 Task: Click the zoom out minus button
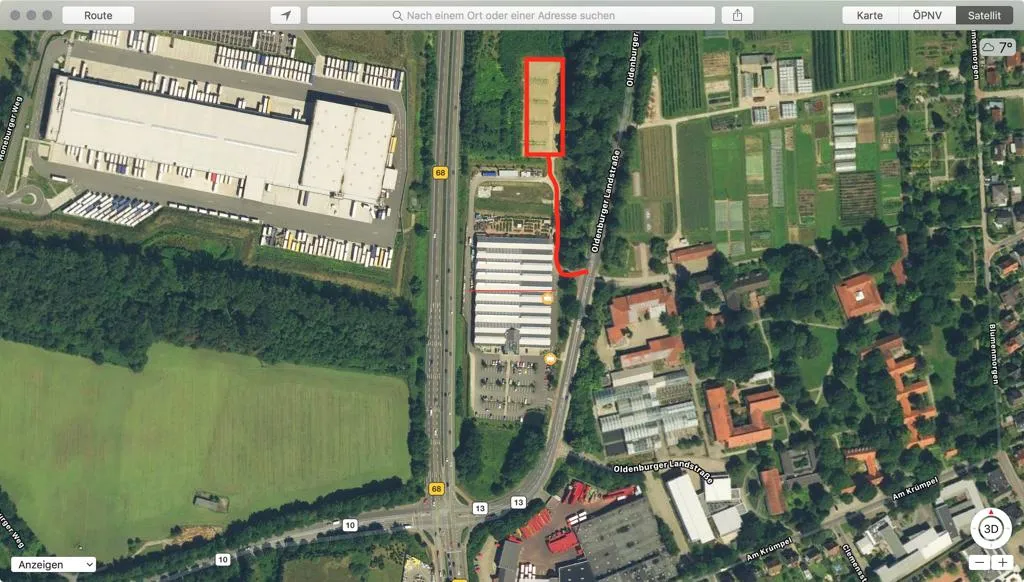point(978,562)
